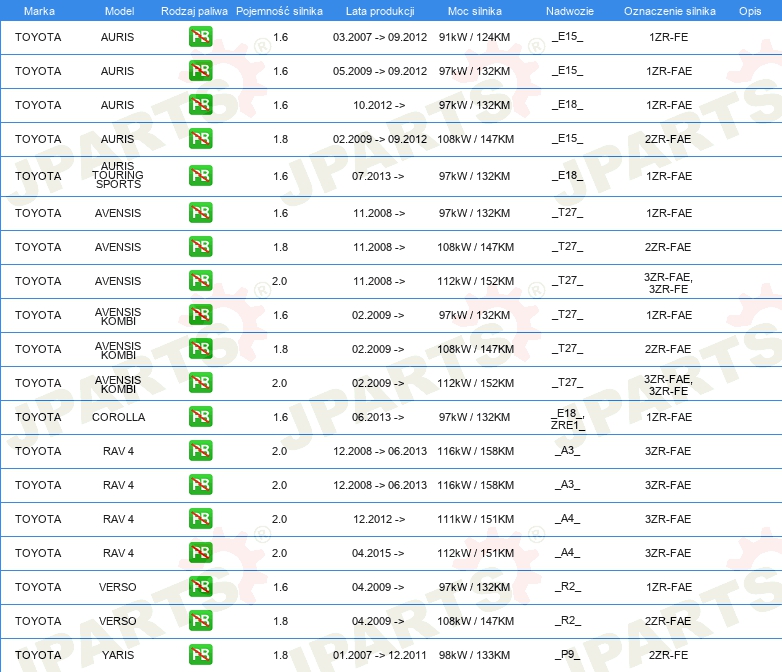Click the fuel icon in the Corolla row

(x=200, y=417)
